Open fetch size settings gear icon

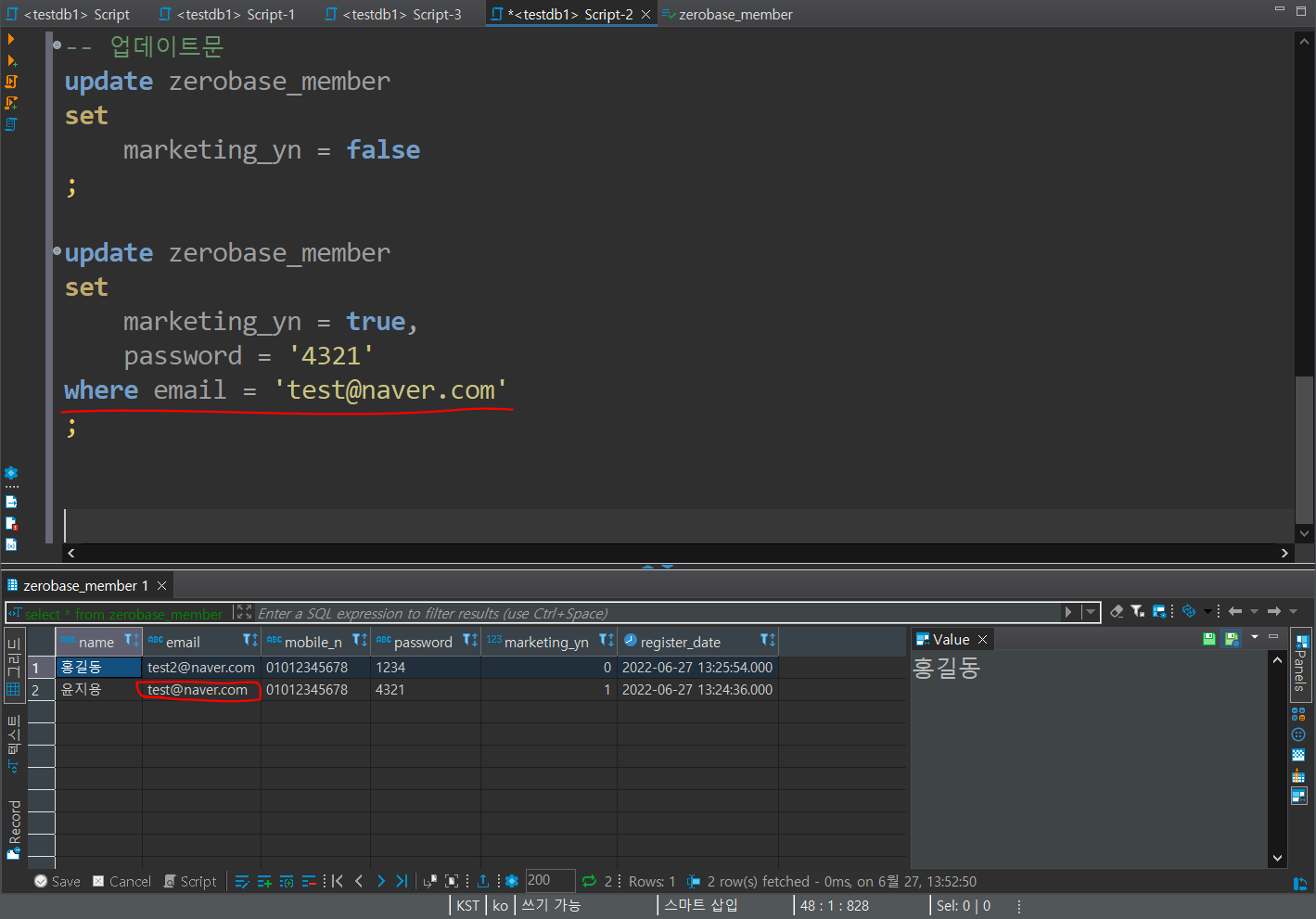pos(512,881)
